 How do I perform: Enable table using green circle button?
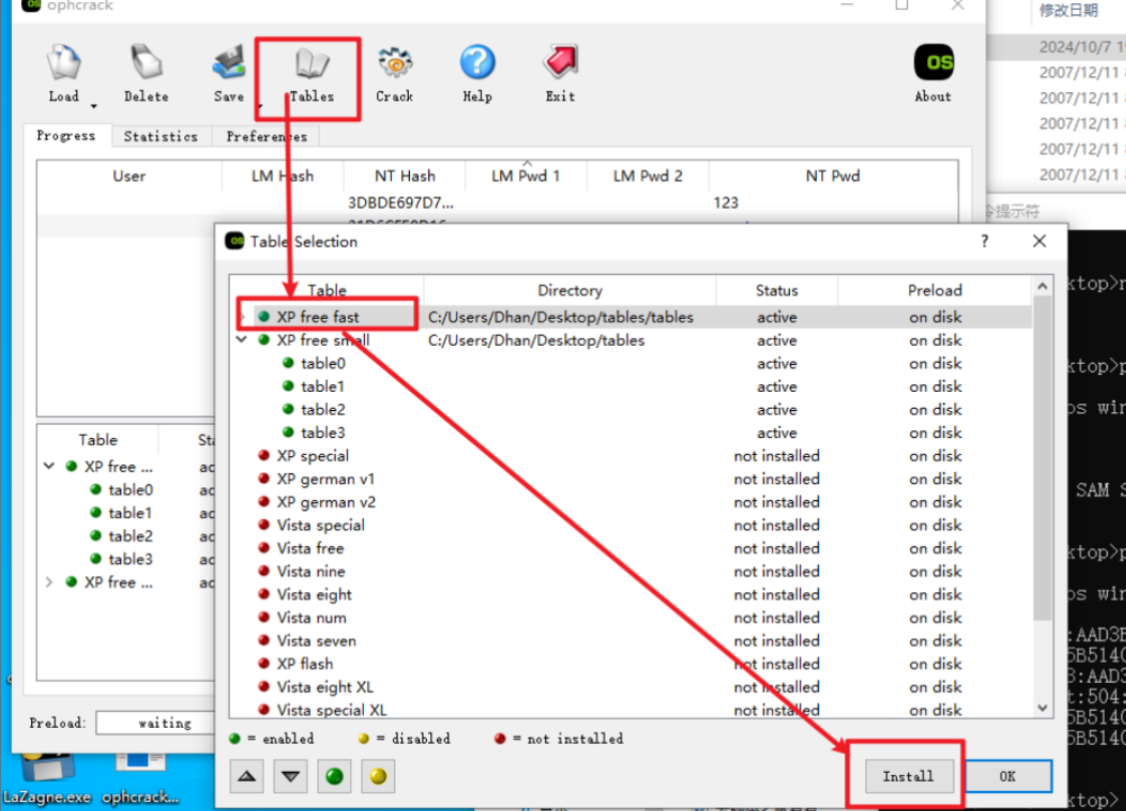pos(334,777)
